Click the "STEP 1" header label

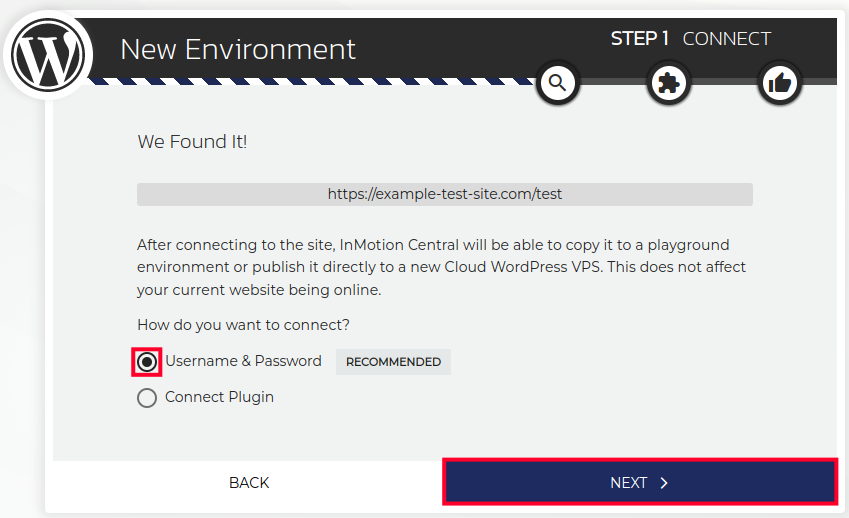click(640, 39)
